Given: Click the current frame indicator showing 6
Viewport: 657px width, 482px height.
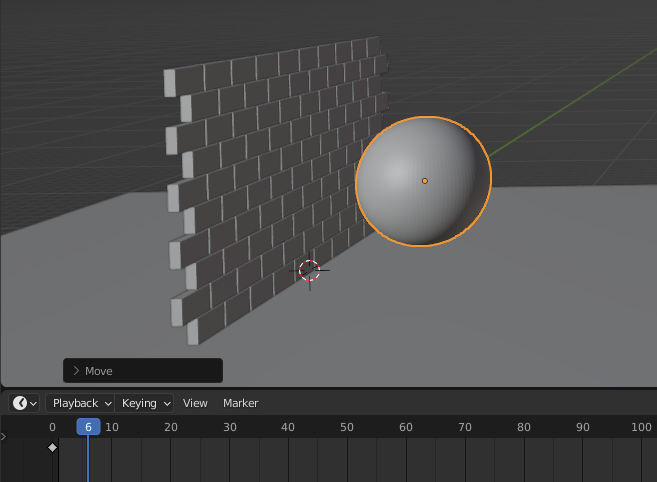Looking at the screenshot, I should [x=88, y=427].
